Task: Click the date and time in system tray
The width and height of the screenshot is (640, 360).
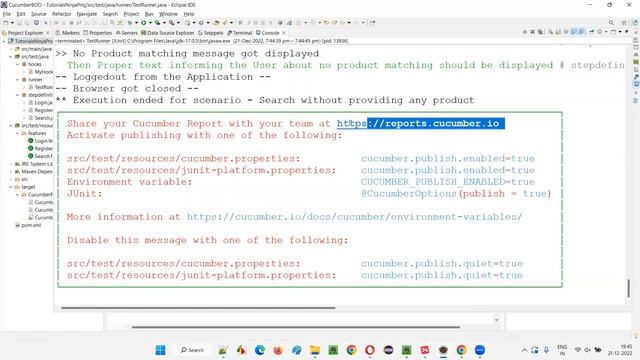Action: click(620, 350)
